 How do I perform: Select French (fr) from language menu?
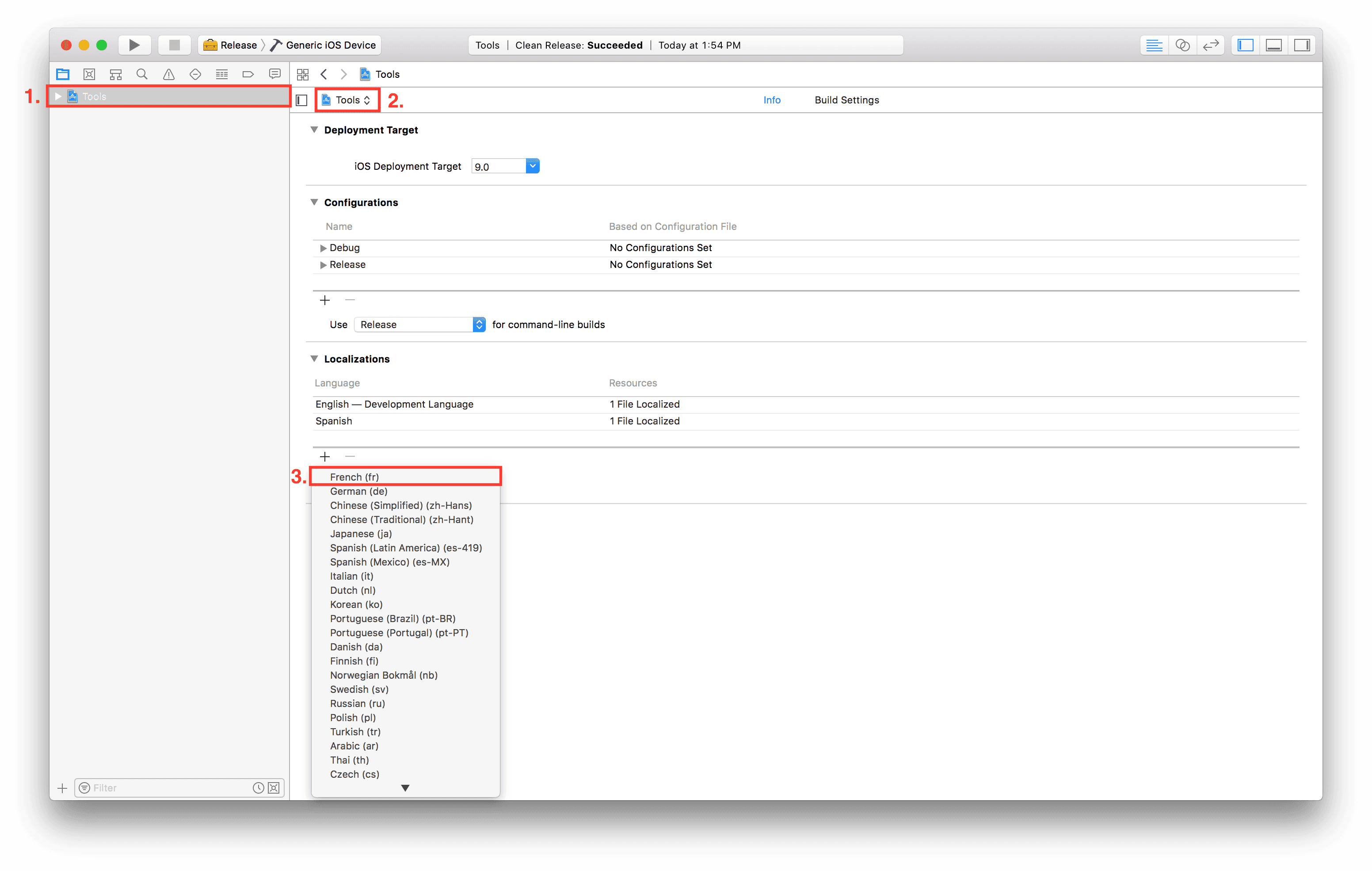[354, 477]
